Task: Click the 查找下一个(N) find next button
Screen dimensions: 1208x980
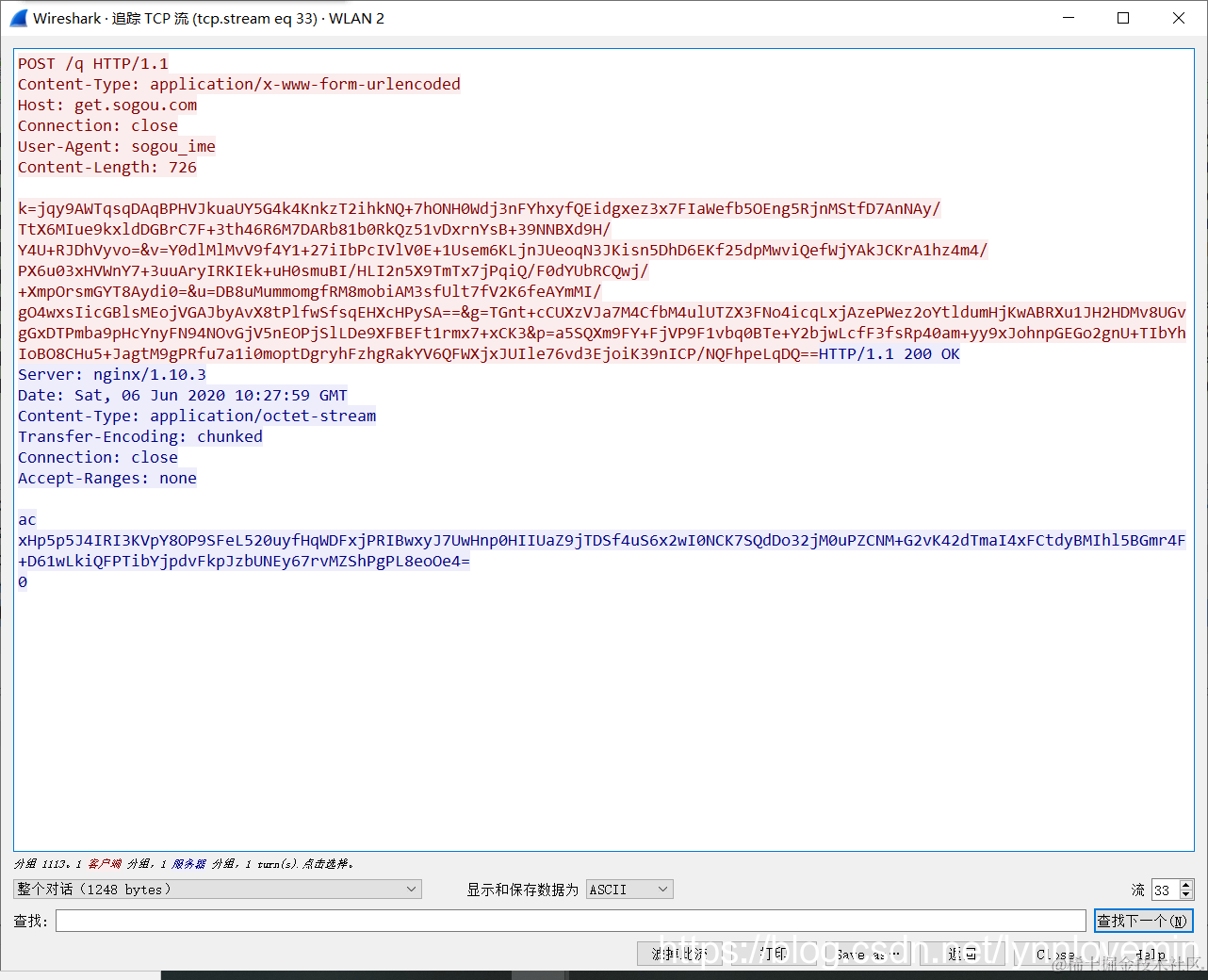Action: pos(1144,921)
